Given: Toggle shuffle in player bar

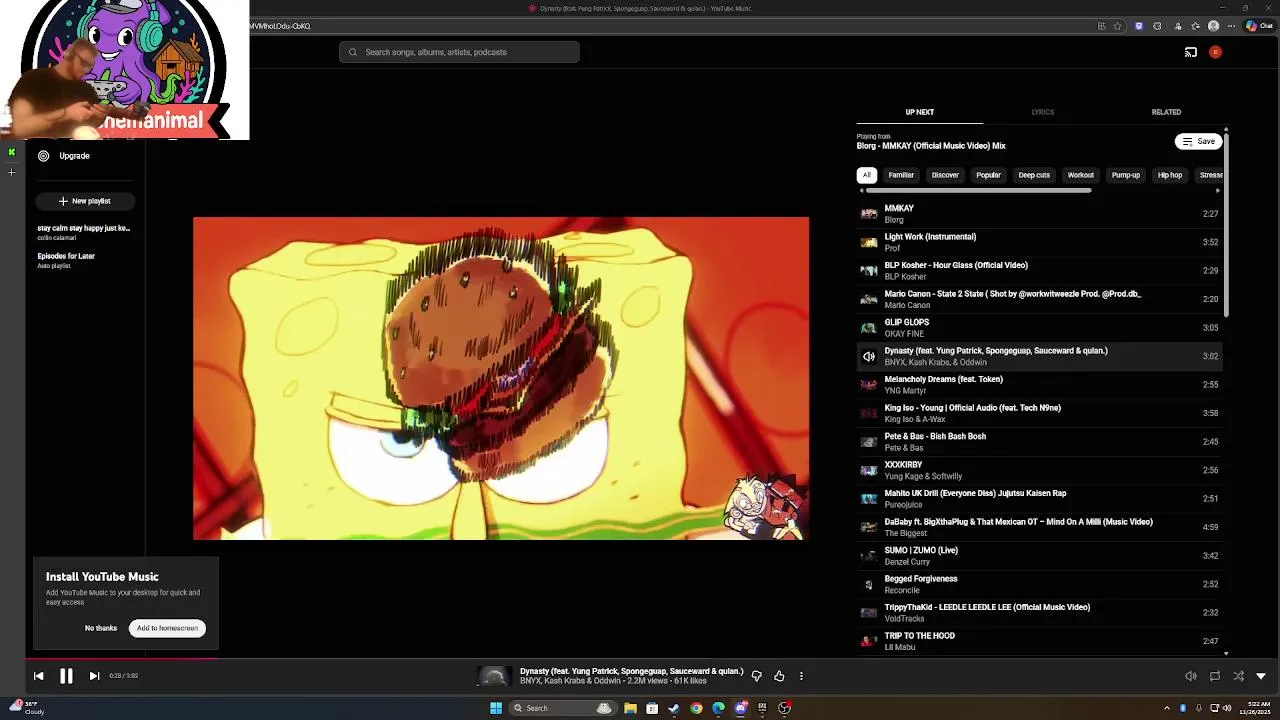Looking at the screenshot, I should point(1238,676).
